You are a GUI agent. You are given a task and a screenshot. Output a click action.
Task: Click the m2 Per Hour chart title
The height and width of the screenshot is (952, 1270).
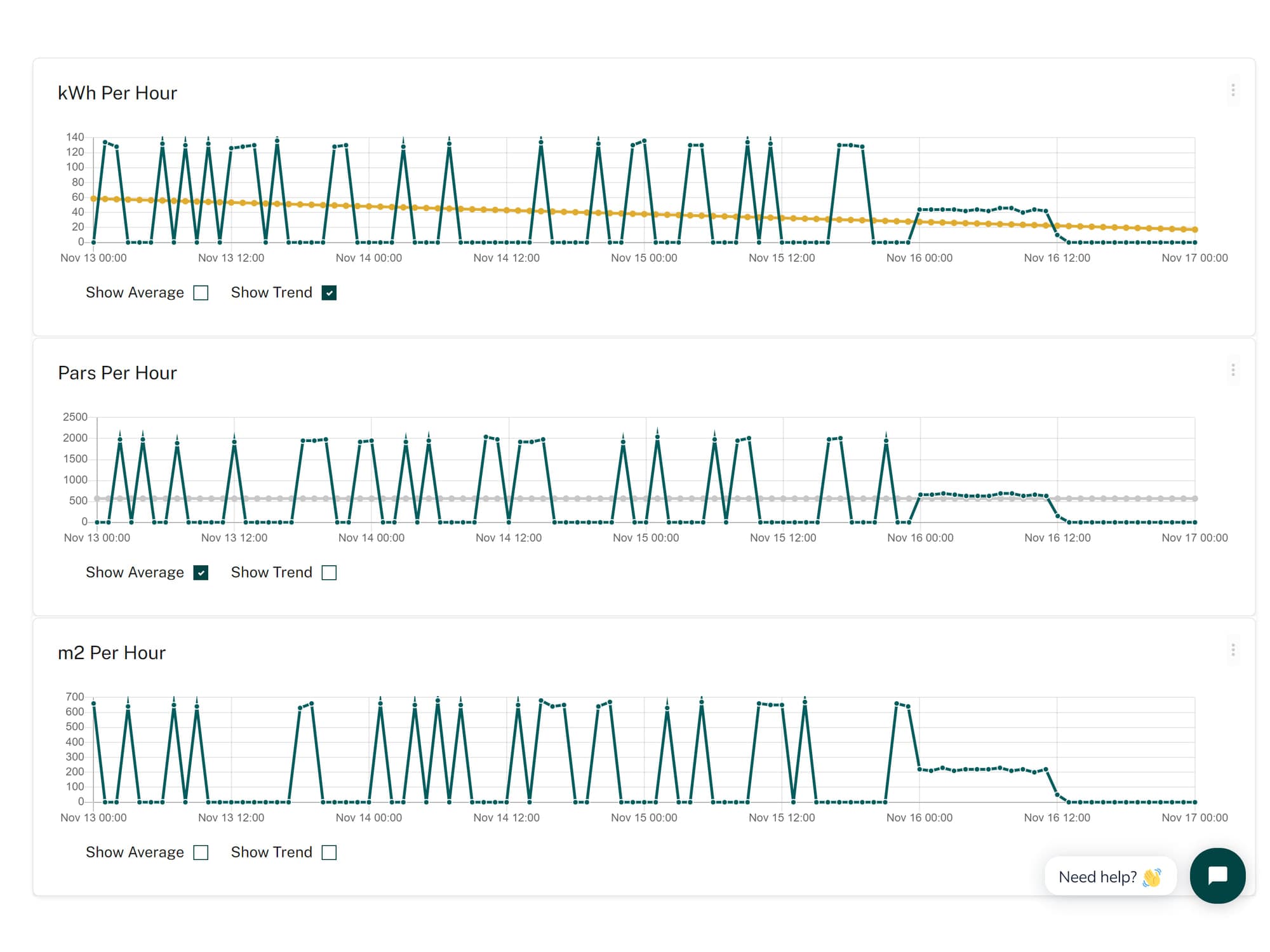tap(112, 653)
